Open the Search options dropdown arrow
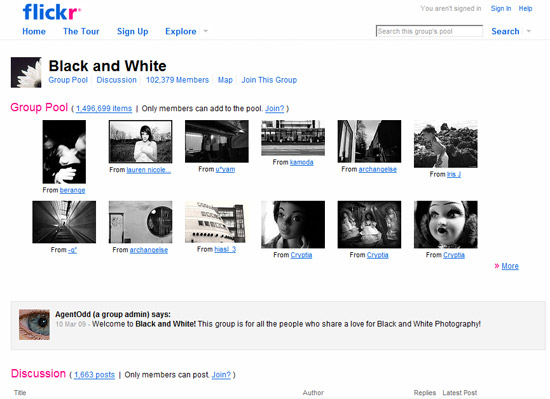Screen dimensions: 550x399 click(x=529, y=31)
